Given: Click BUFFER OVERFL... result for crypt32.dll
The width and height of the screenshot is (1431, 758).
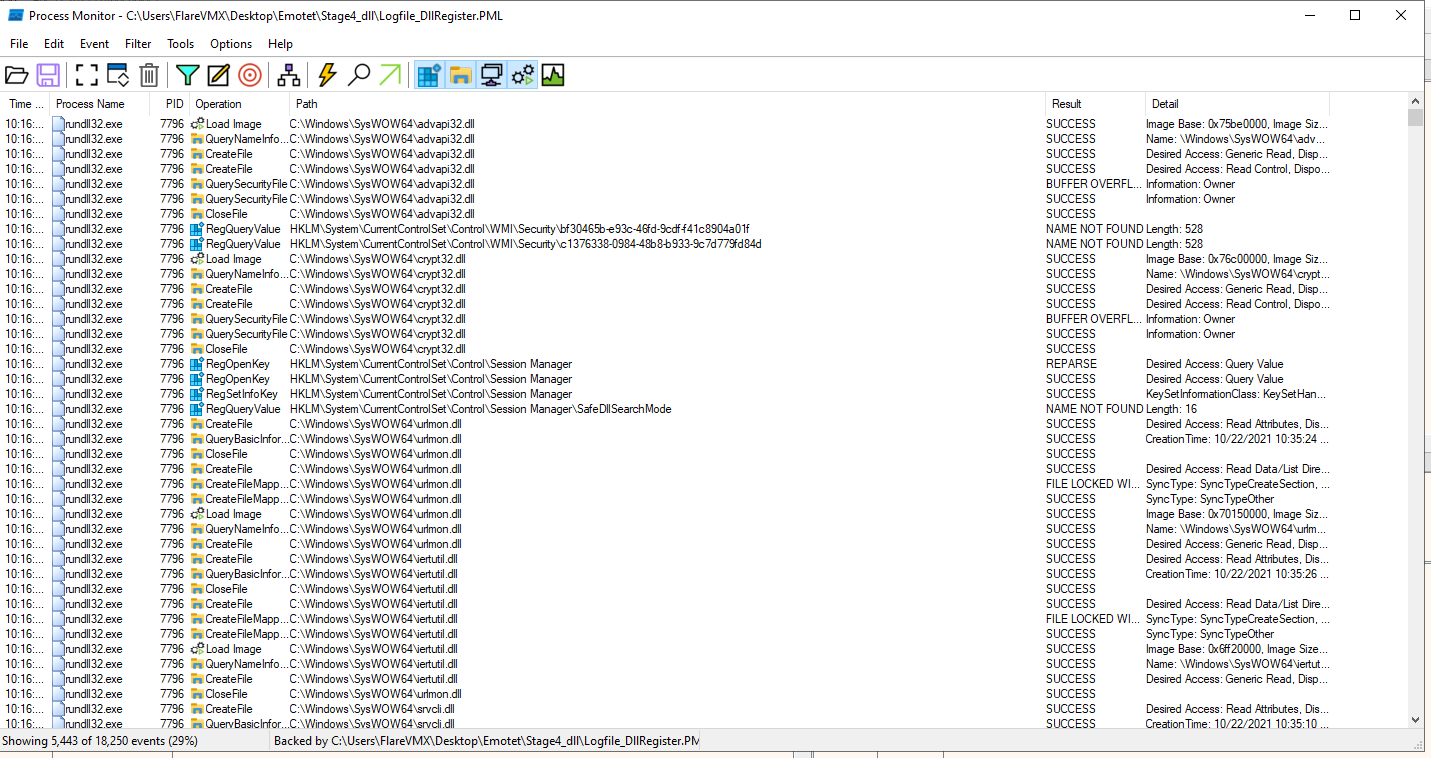Looking at the screenshot, I should [x=1093, y=319].
